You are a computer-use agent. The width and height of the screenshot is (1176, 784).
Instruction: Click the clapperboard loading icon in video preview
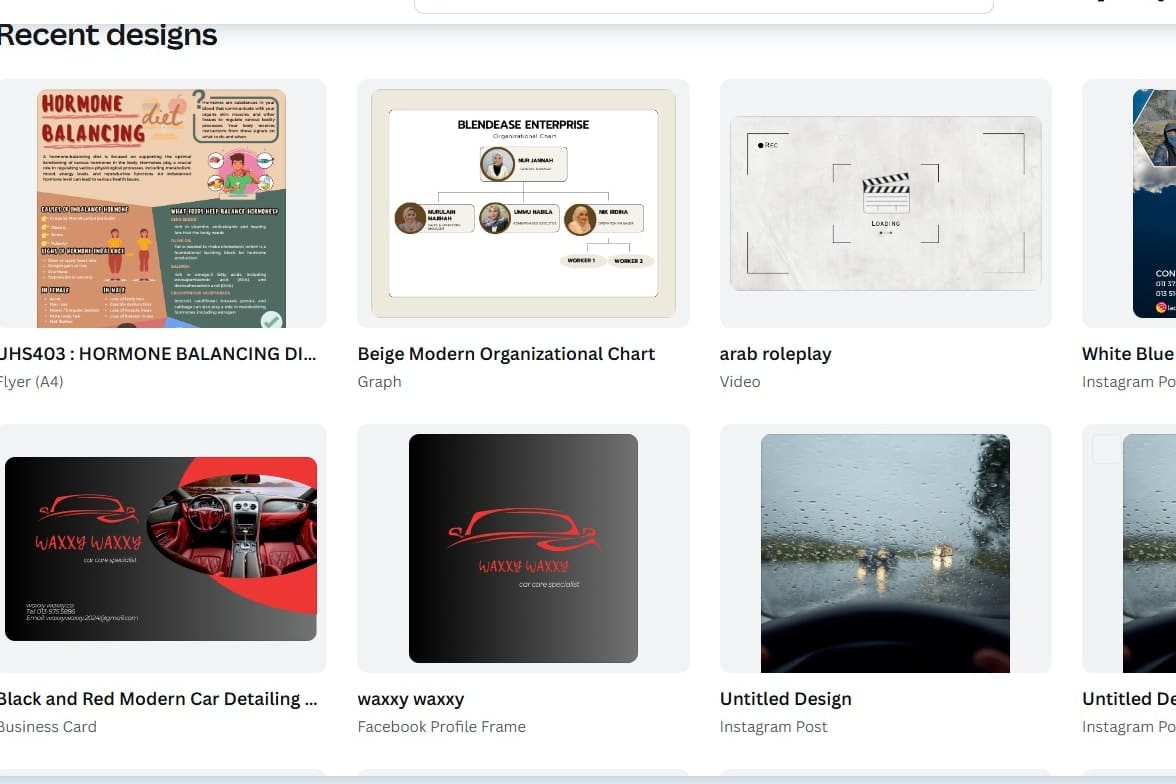886,194
